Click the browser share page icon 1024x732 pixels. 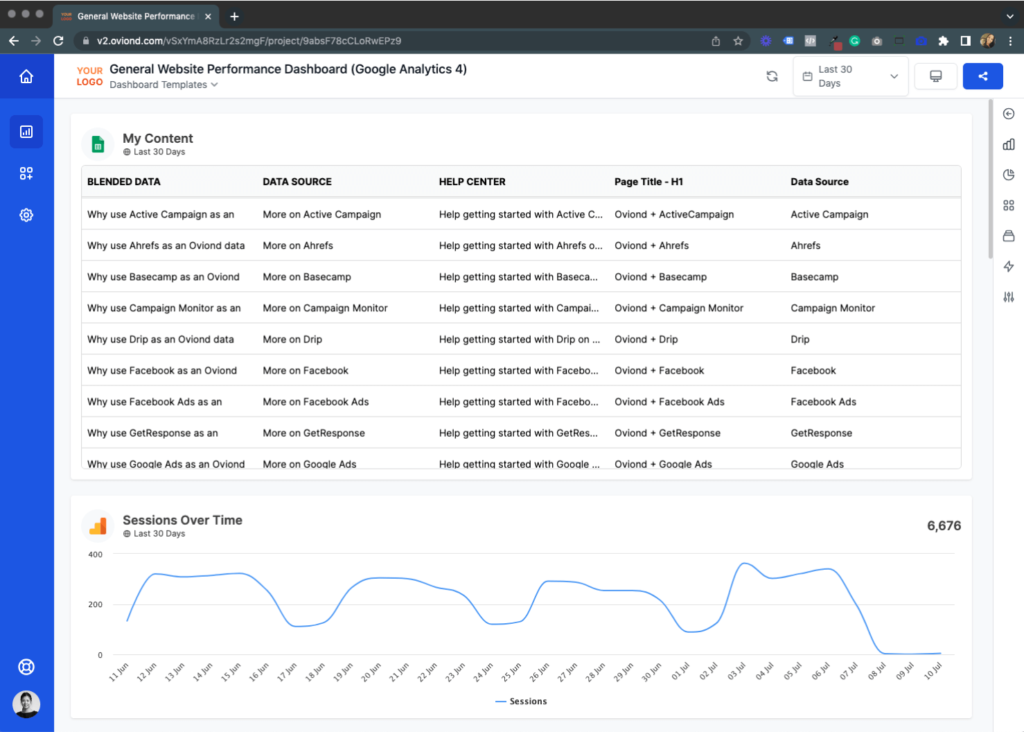pyautogui.click(x=716, y=41)
